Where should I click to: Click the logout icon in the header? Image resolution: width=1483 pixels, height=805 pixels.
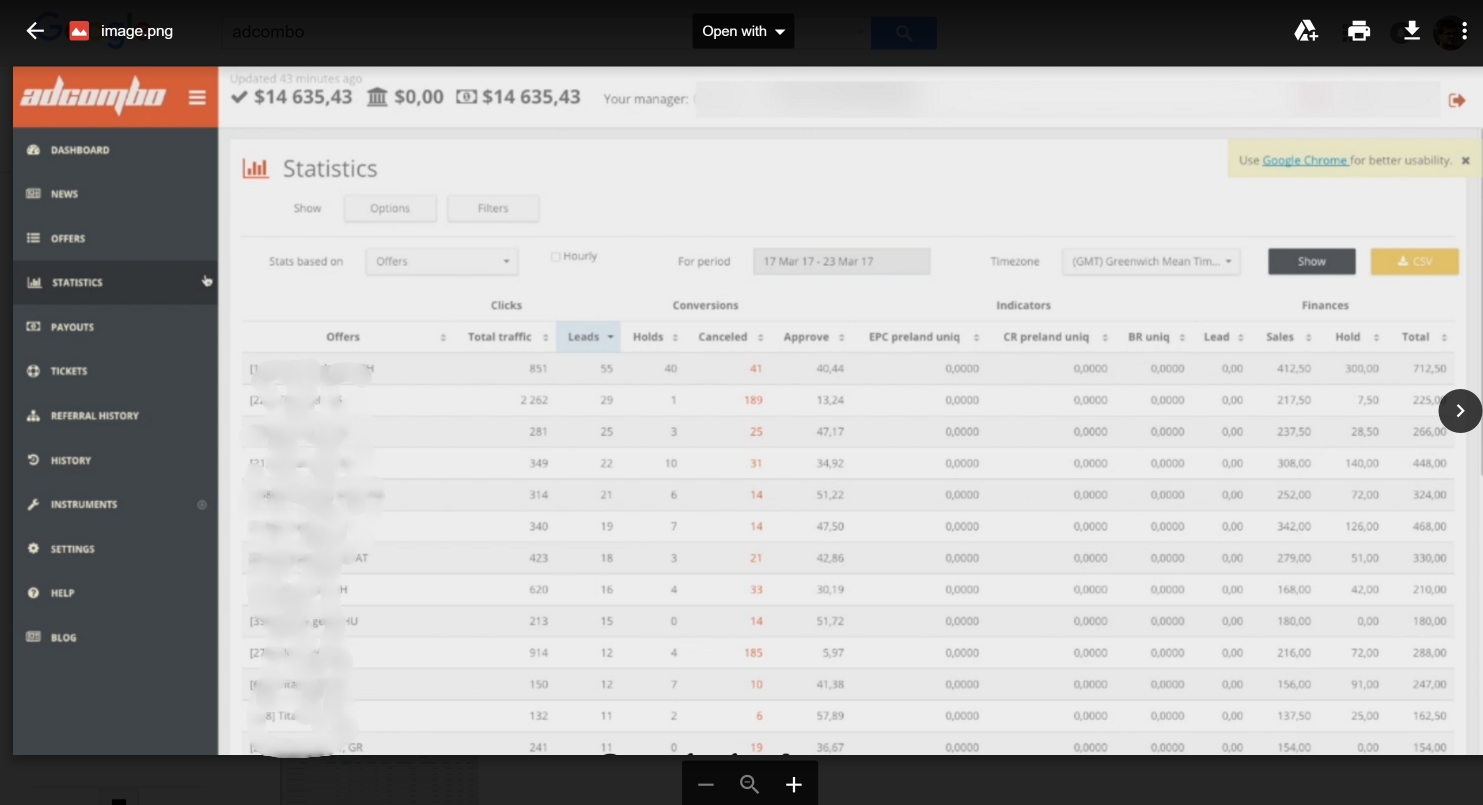1459,101
